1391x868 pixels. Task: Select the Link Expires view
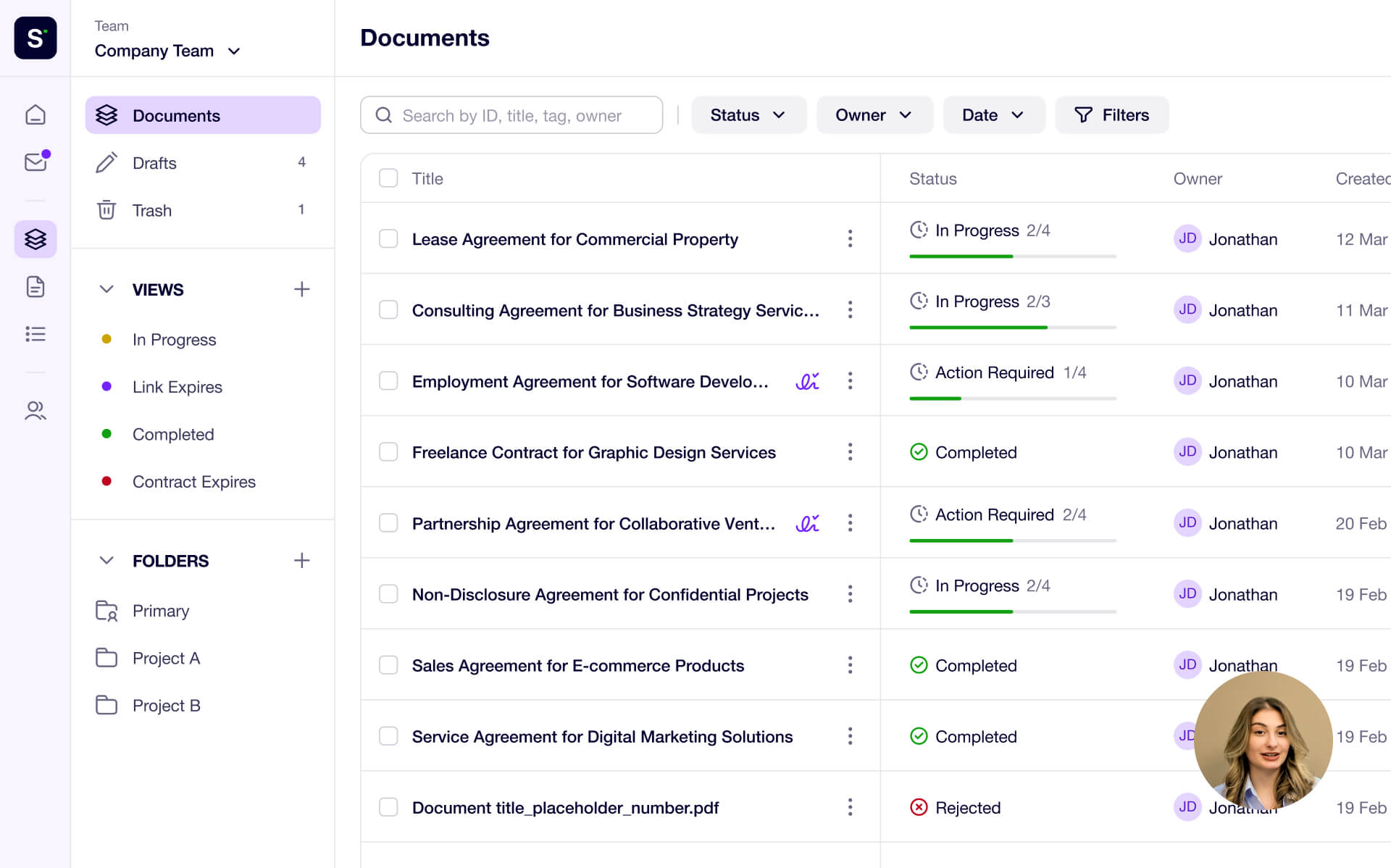tap(177, 386)
